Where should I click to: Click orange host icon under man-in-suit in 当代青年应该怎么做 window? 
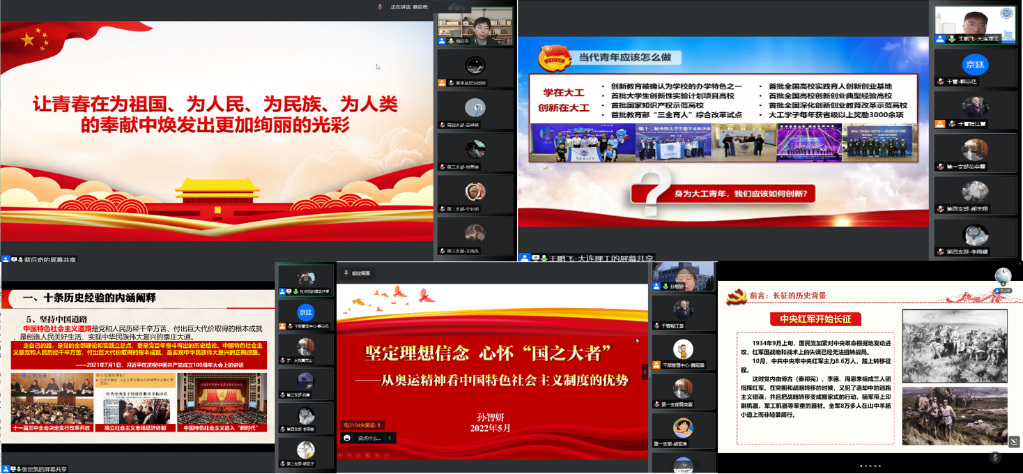point(939,124)
